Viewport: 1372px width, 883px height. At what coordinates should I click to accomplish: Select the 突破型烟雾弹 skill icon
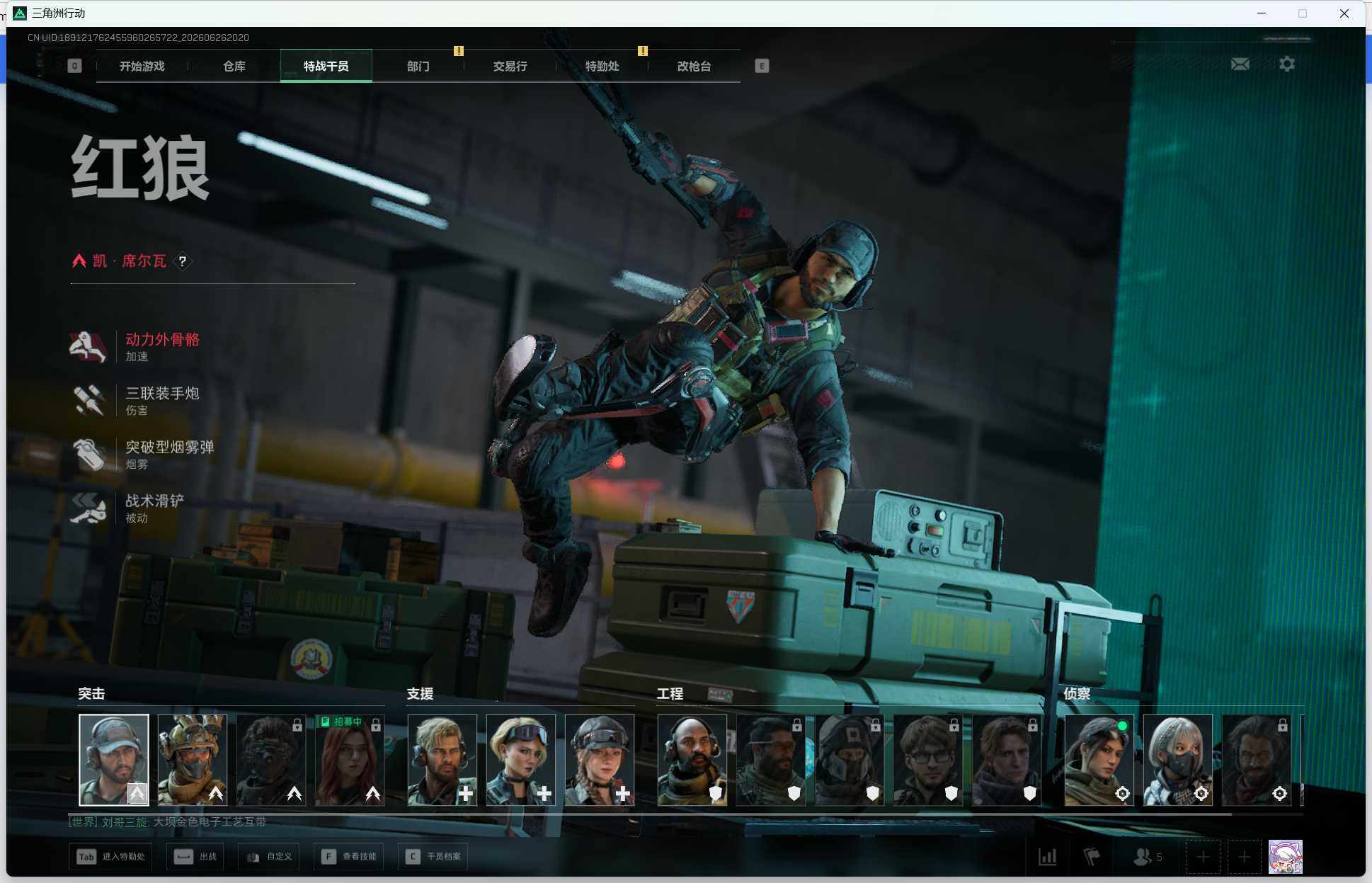[x=88, y=454]
